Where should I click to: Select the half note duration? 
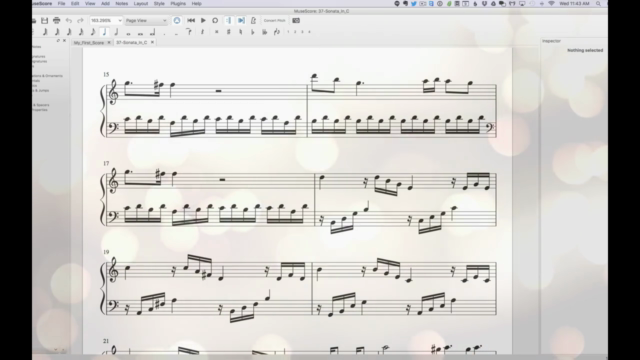click(x=116, y=32)
